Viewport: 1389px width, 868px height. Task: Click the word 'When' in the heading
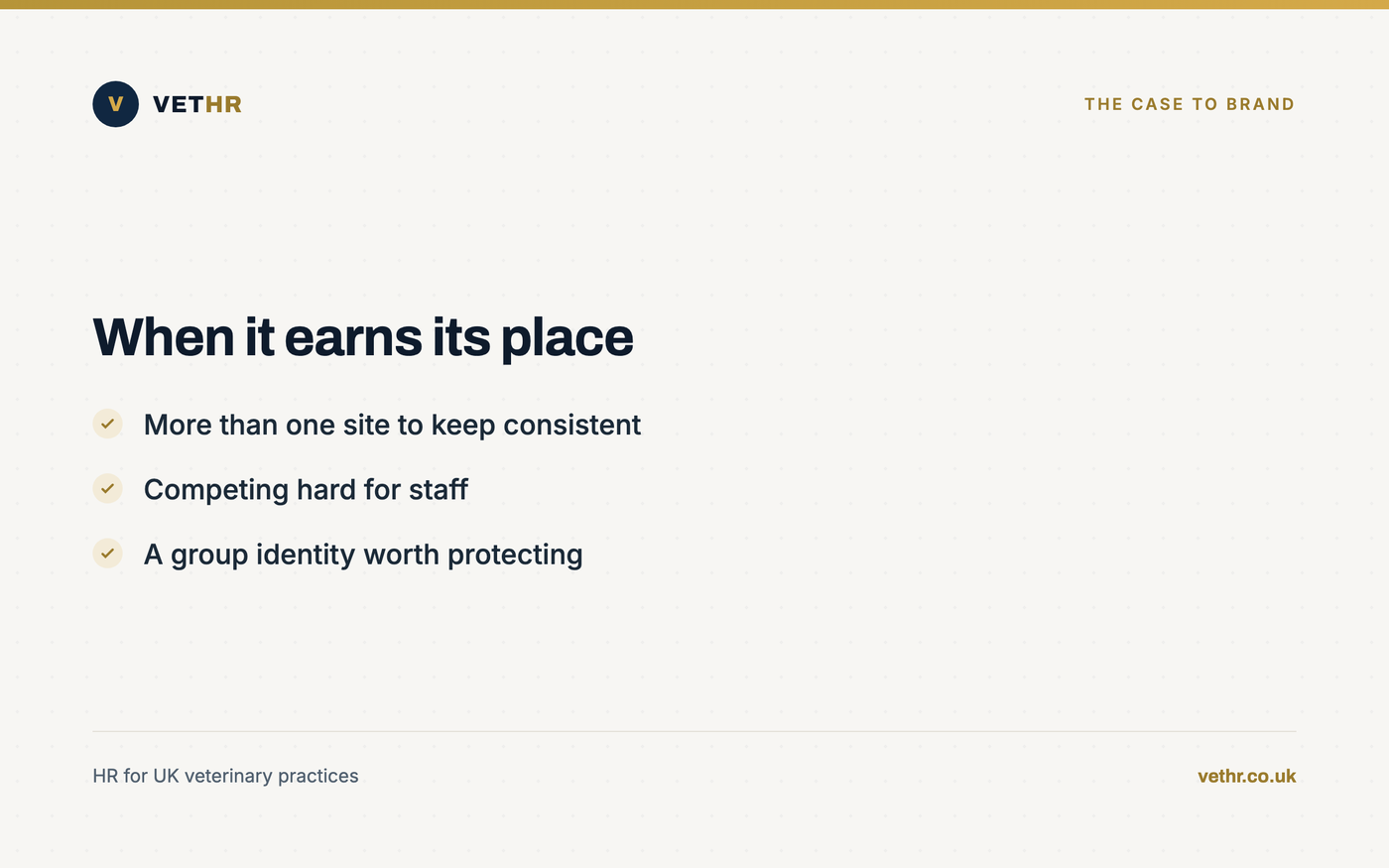164,337
